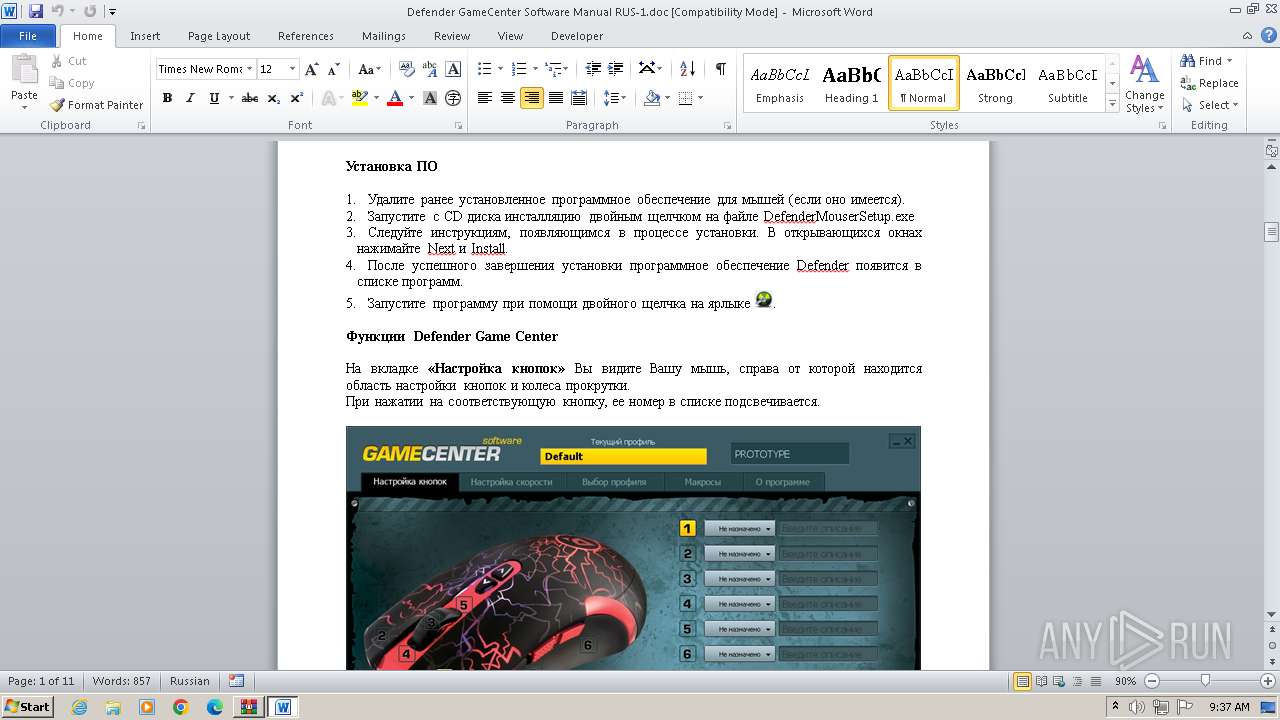Viewport: 1280px width, 720px height.
Task: Toggle Strikethrough formatting
Action: pyautogui.click(x=250, y=98)
